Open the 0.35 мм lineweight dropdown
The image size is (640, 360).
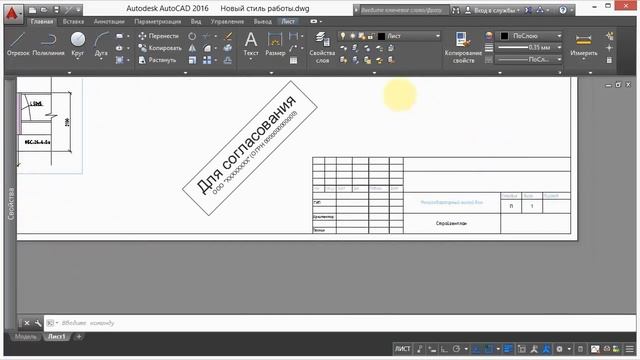click(x=559, y=48)
